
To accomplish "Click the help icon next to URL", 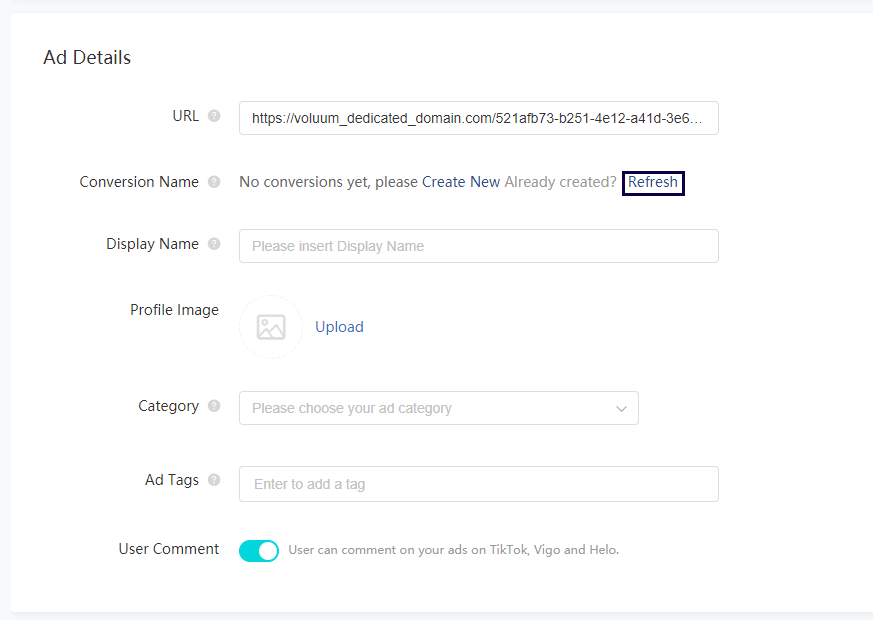I will point(214,116).
